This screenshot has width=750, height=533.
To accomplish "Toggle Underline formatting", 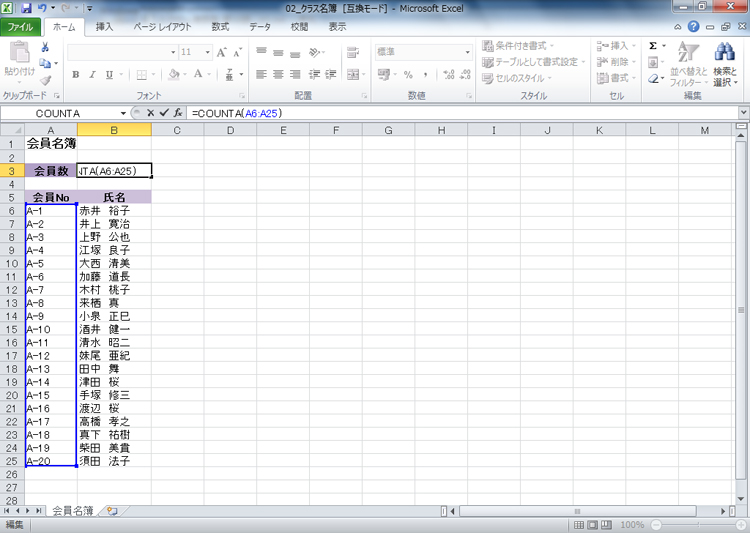I will tap(109, 75).
